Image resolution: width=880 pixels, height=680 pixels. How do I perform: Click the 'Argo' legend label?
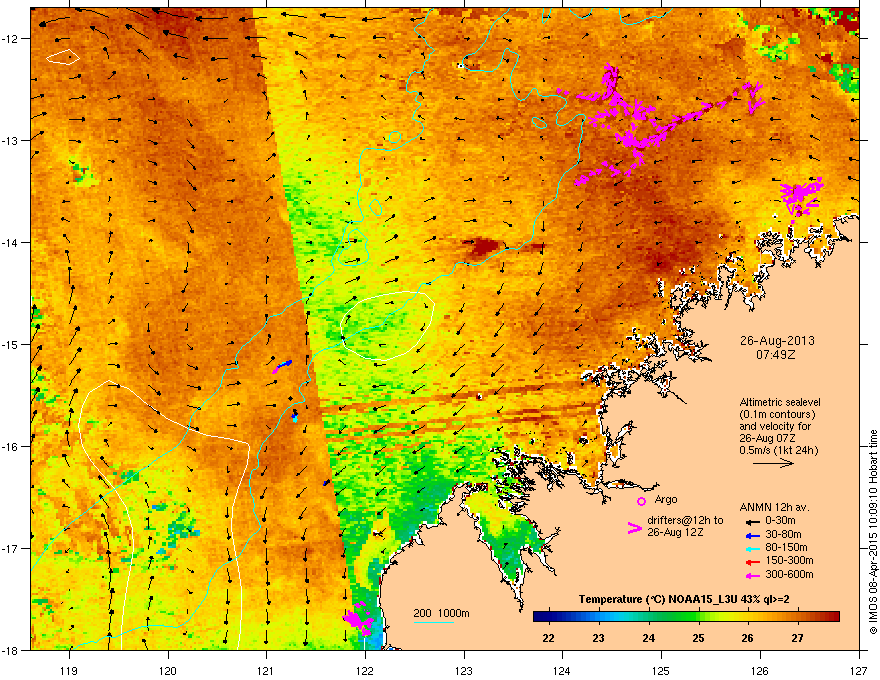(666, 499)
